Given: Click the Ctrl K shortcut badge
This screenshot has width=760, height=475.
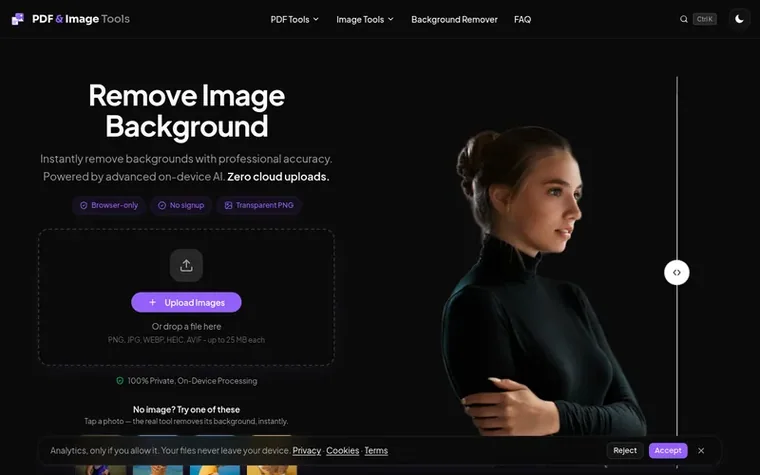Looking at the screenshot, I should click(704, 19).
